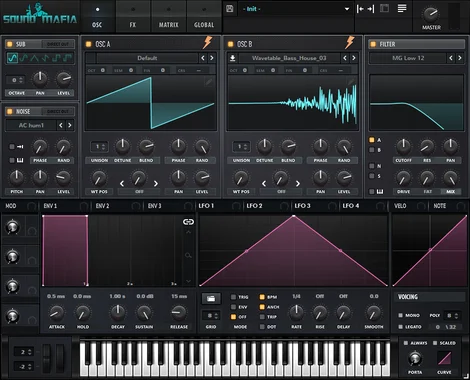
Task: Click the portamento curve graph icon
Action: (444, 359)
